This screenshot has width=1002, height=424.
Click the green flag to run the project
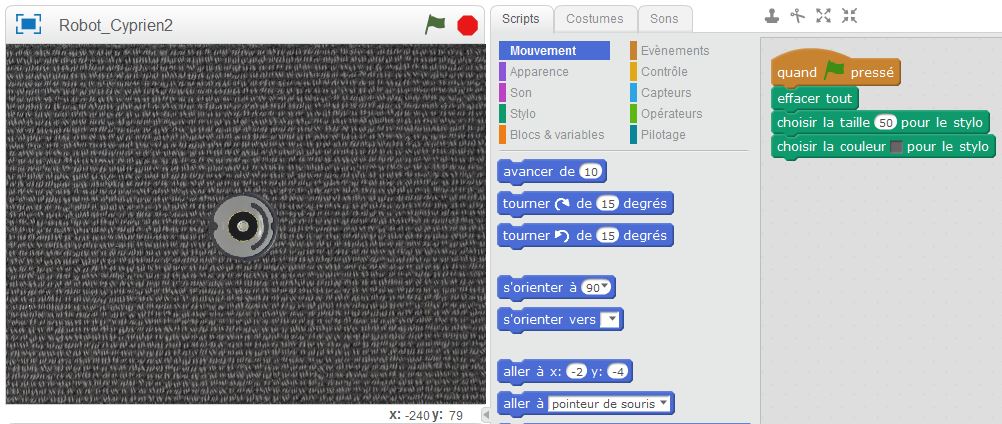pyautogui.click(x=434, y=25)
